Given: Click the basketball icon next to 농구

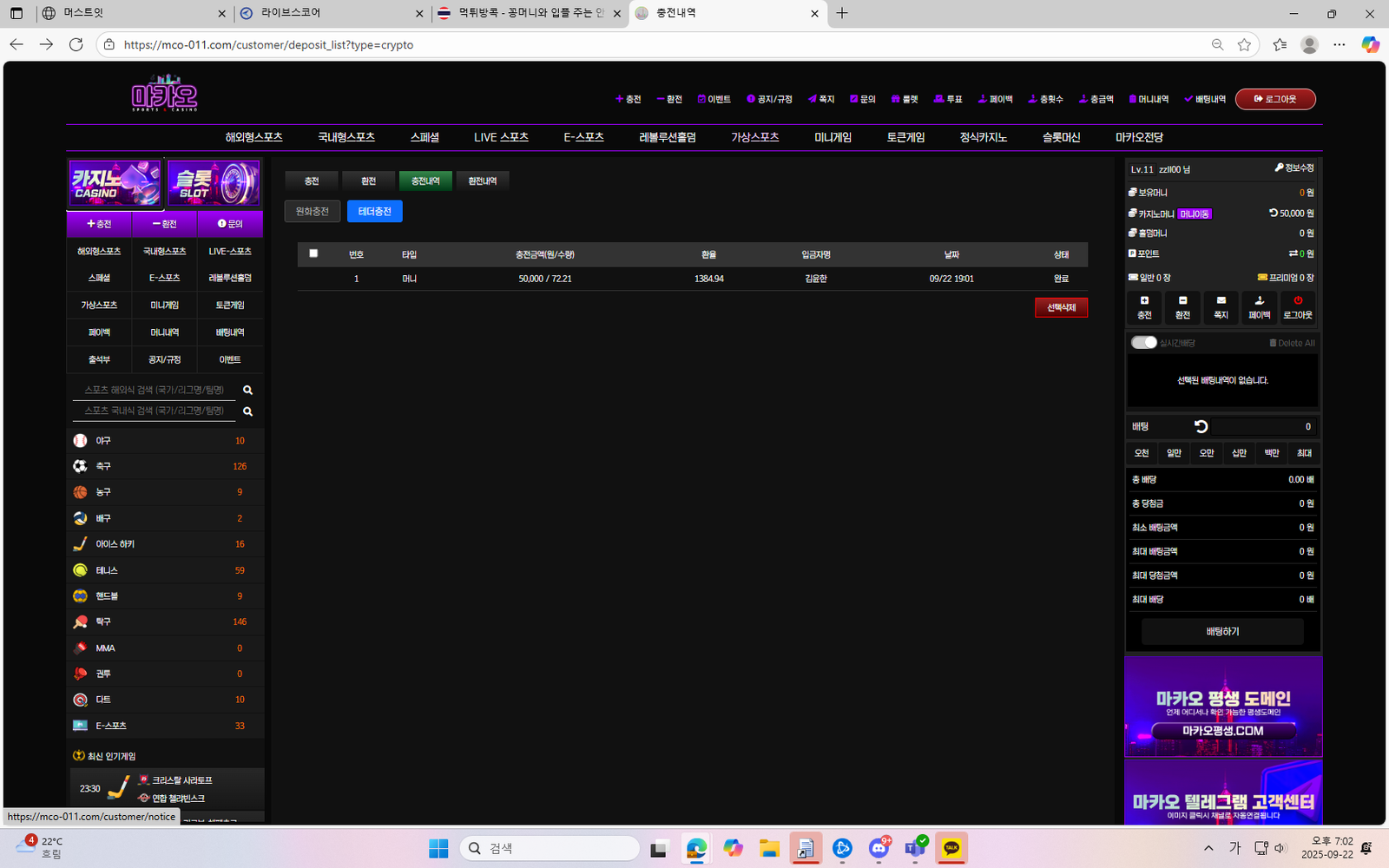Looking at the screenshot, I should [x=80, y=492].
